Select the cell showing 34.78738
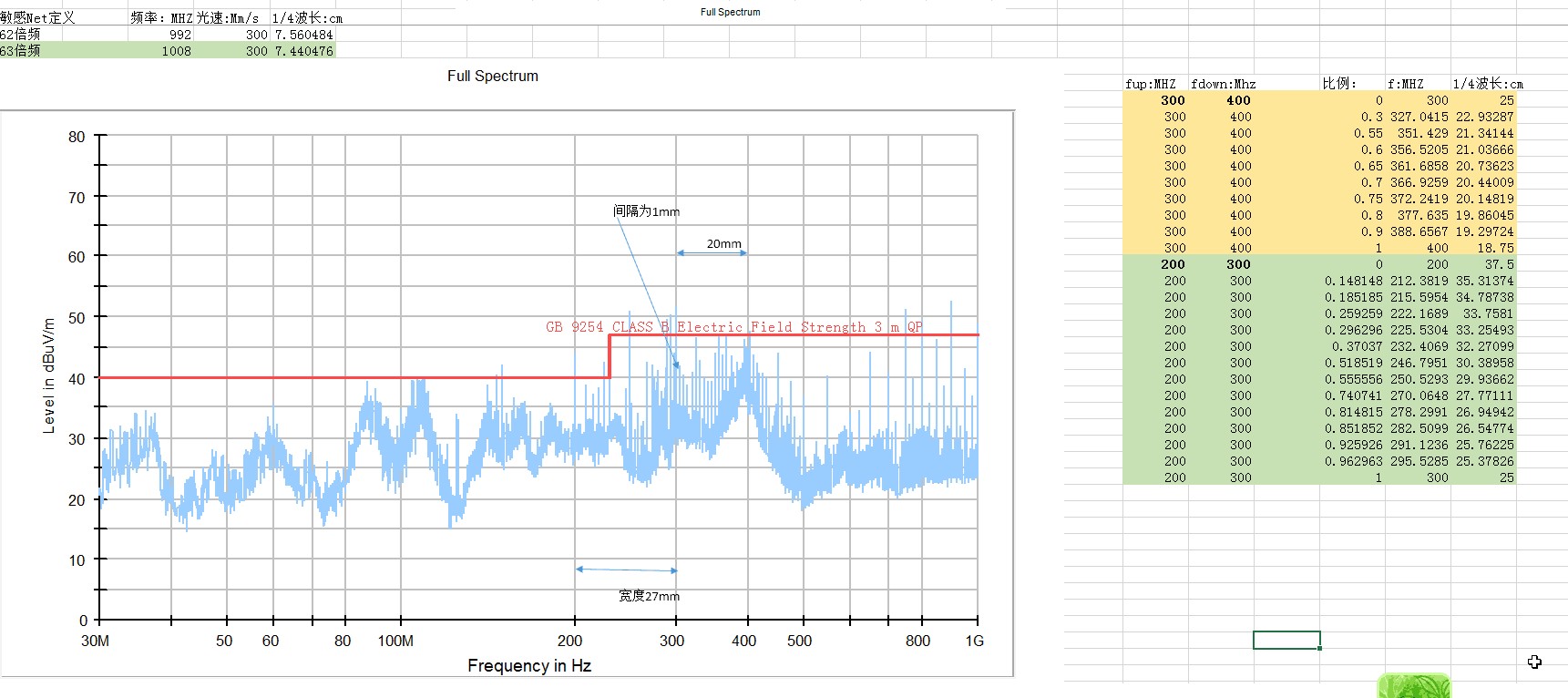 click(x=1484, y=297)
